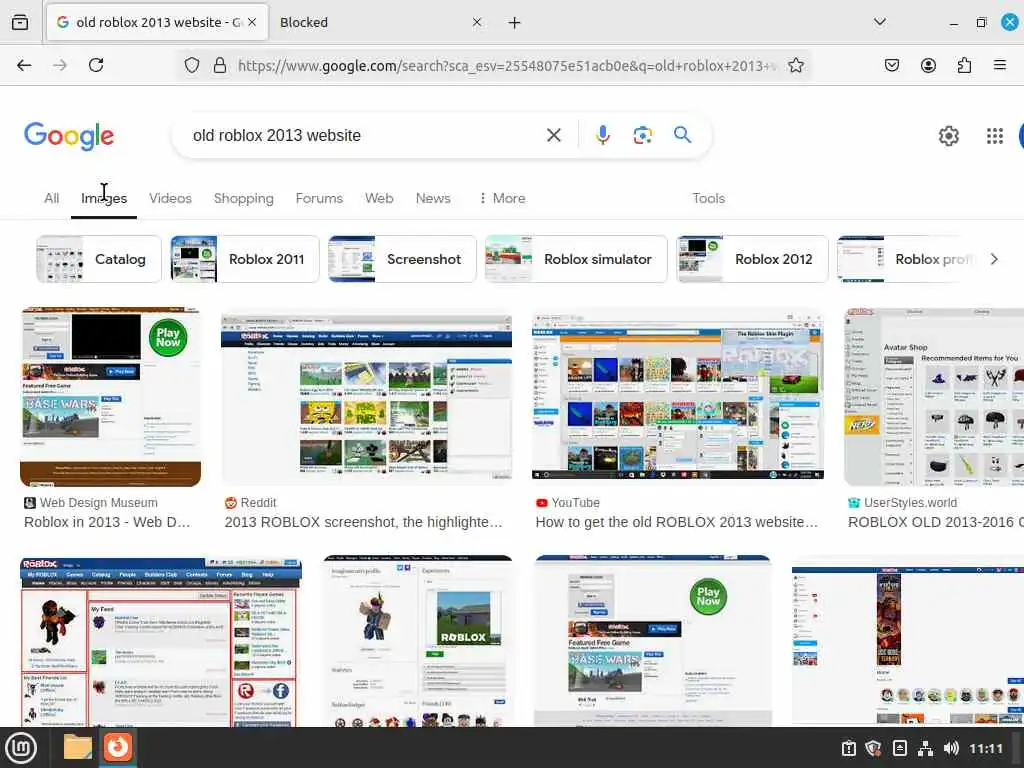Image resolution: width=1024 pixels, height=768 pixels.
Task: Open the Reddit games grid thumbnail
Action: [x=366, y=399]
